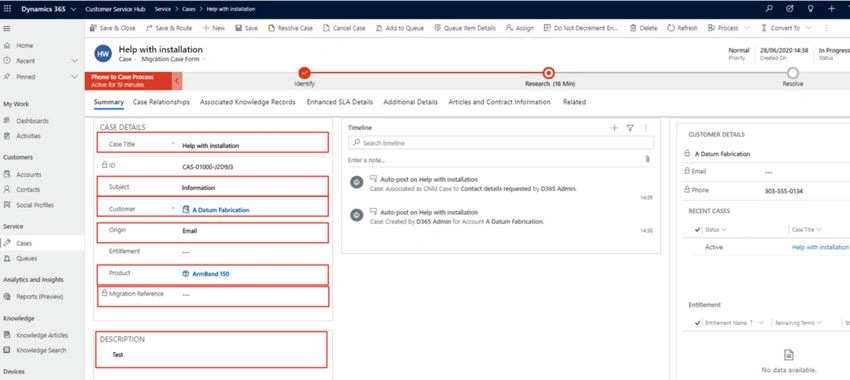Open the Migration Case Form selector

(173, 59)
